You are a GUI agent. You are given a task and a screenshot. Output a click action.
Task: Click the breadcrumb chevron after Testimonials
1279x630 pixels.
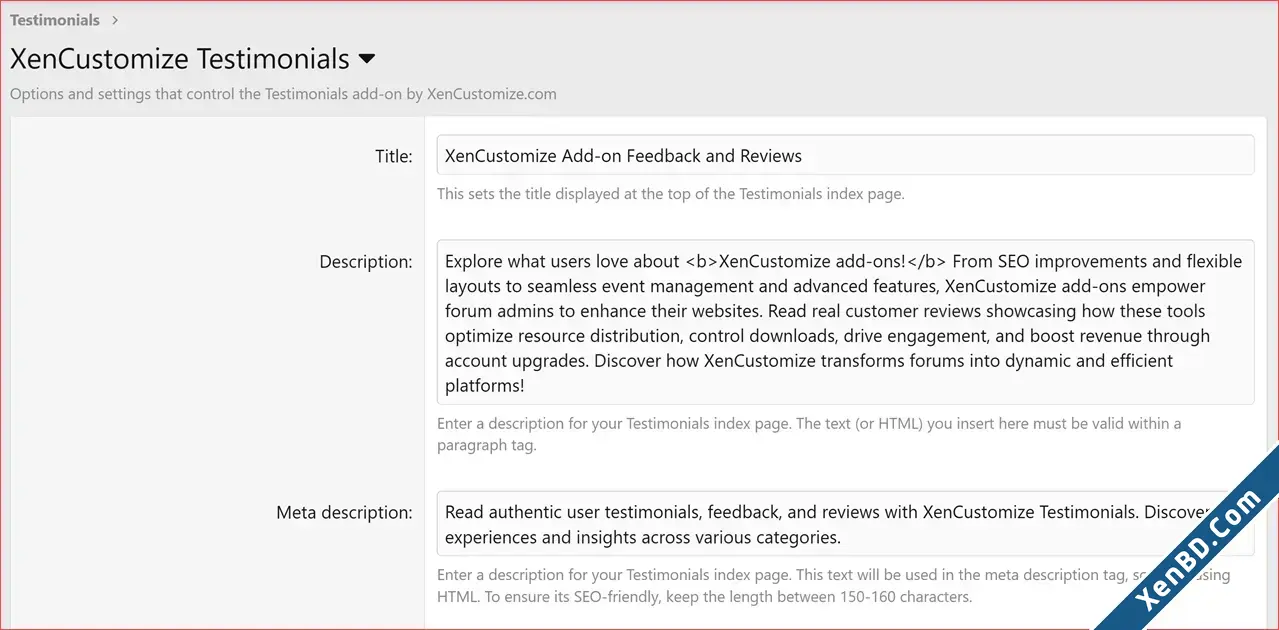pos(116,20)
